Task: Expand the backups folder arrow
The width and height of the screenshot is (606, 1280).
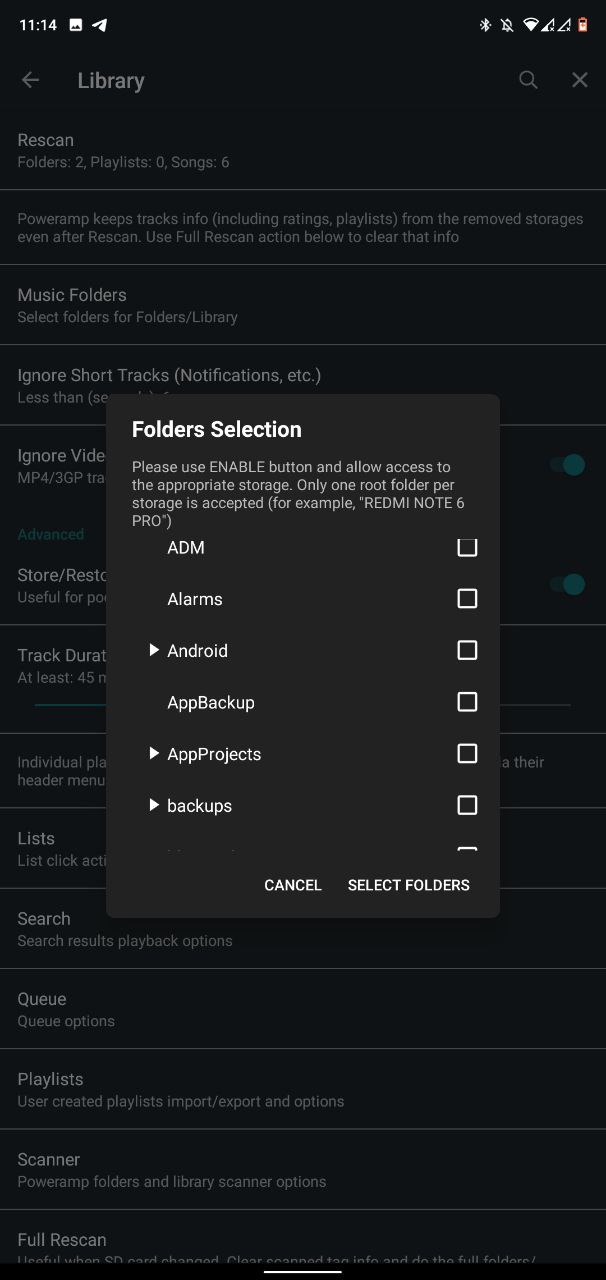Action: [154, 805]
